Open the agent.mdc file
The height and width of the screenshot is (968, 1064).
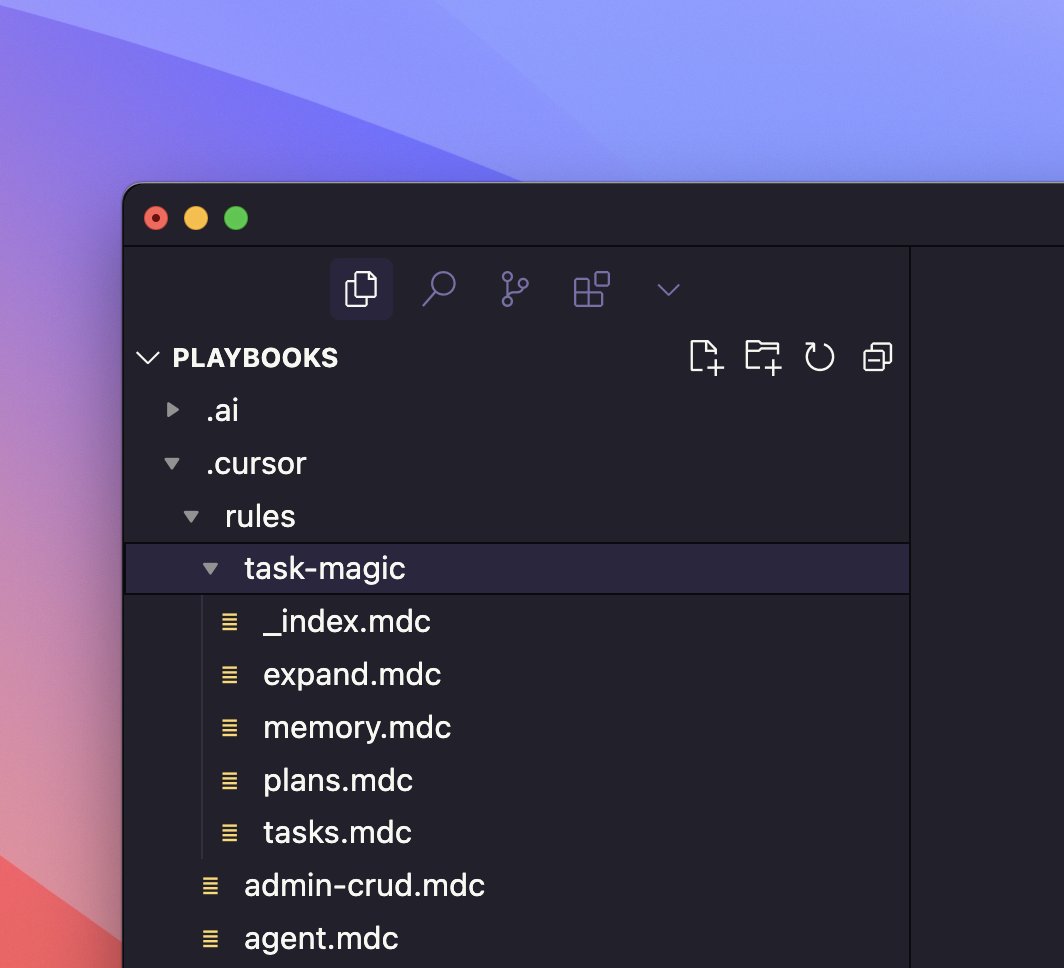[x=321, y=939]
